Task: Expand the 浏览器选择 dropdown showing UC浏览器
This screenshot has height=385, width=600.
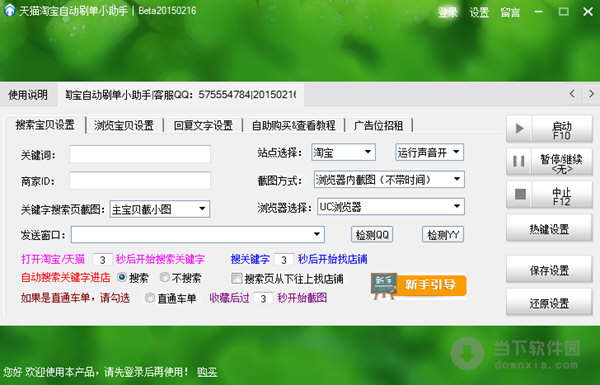Action: 391,207
